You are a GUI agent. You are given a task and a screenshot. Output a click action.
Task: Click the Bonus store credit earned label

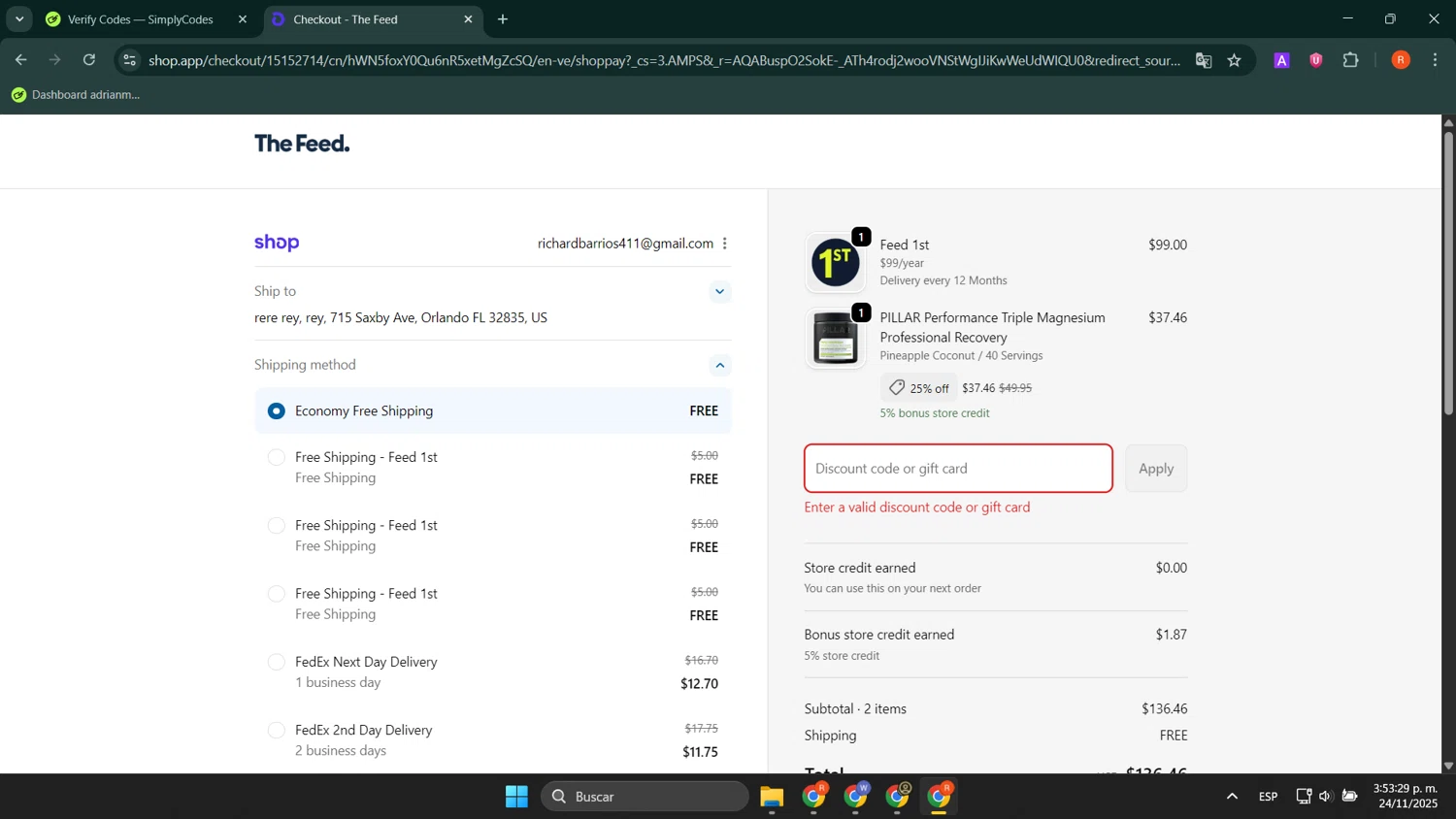[879, 635]
